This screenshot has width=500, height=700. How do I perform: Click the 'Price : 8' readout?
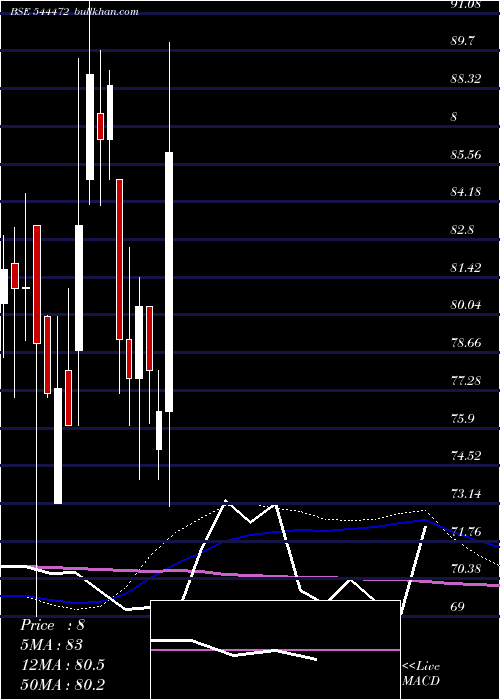[x=52, y=625]
